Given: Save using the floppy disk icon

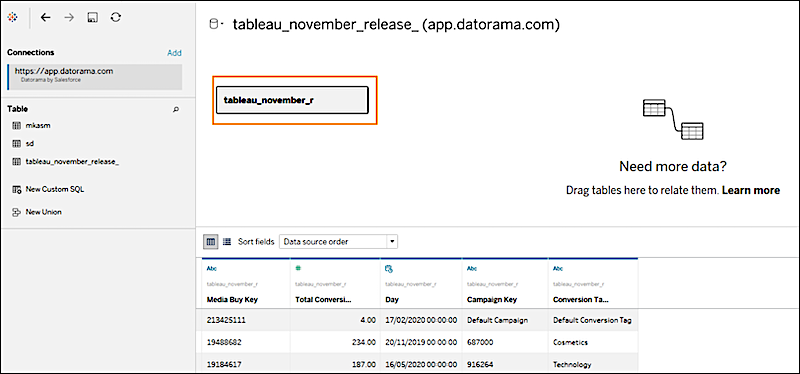Looking at the screenshot, I should [x=92, y=17].
